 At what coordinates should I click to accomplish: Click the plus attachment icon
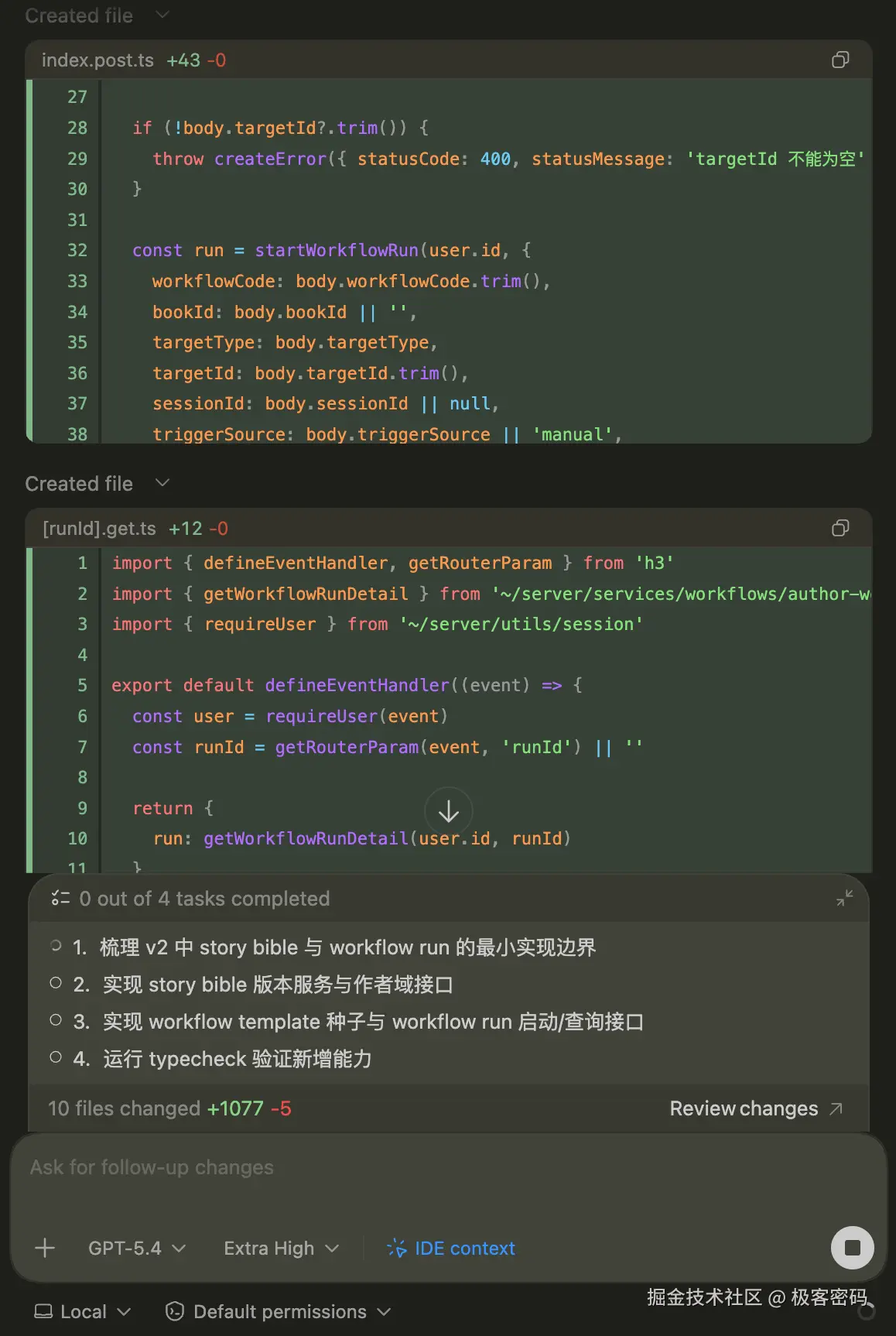pos(45,1248)
